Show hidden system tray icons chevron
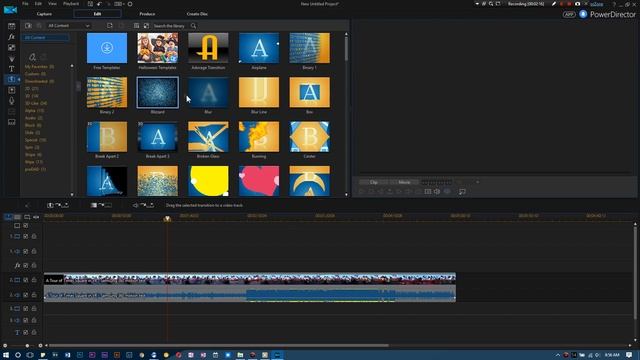The width and height of the screenshot is (640, 360). click(x=557, y=355)
